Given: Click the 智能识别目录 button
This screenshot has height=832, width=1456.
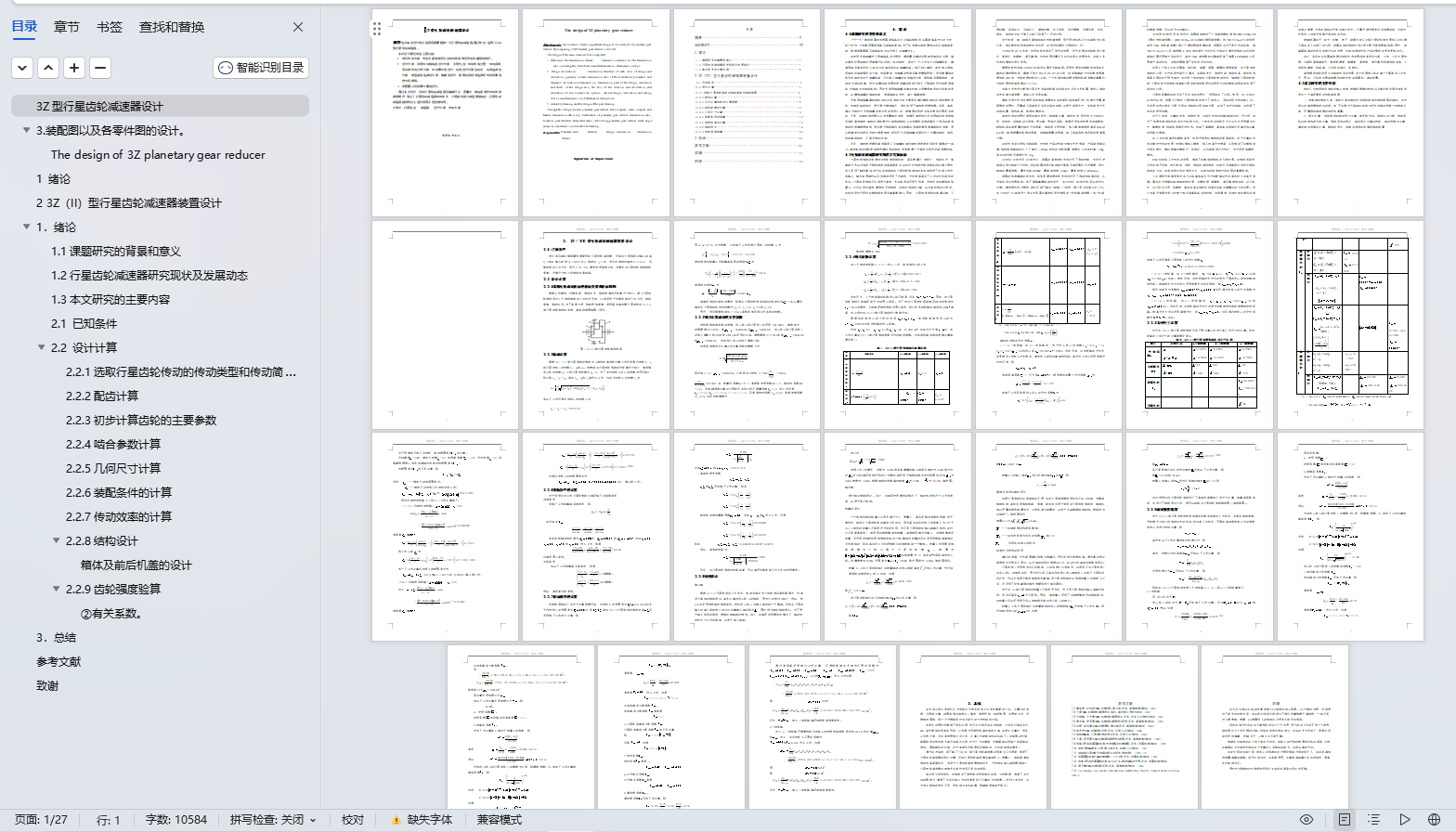Looking at the screenshot, I should point(261,67).
